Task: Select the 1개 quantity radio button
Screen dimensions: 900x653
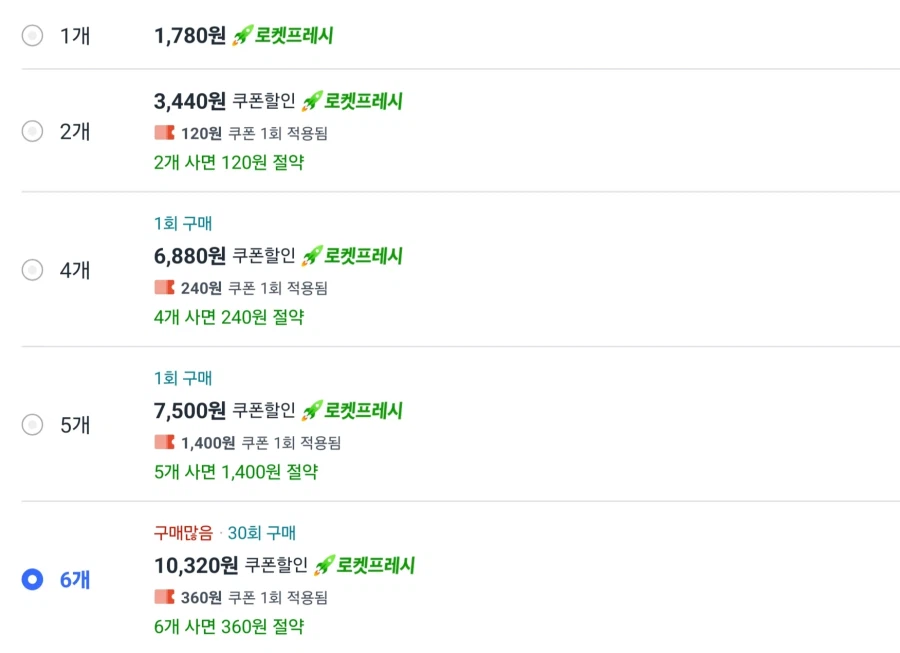Action: click(30, 36)
